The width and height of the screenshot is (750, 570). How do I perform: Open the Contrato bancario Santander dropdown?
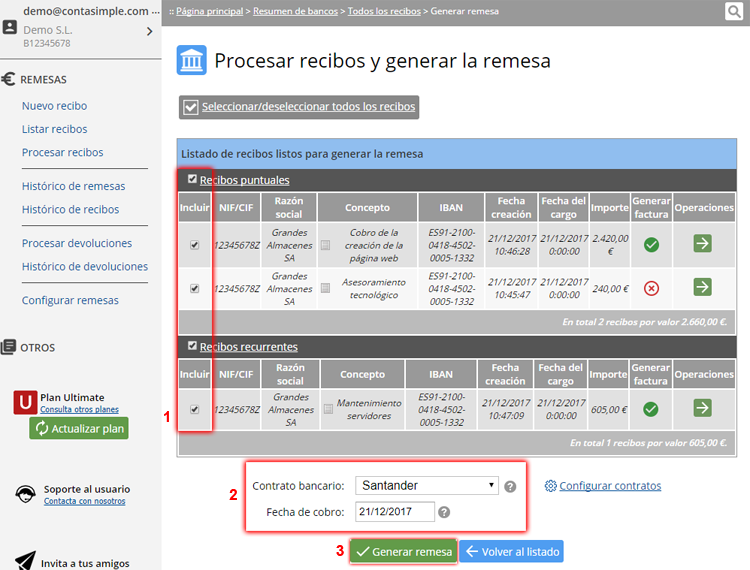[x=428, y=486]
